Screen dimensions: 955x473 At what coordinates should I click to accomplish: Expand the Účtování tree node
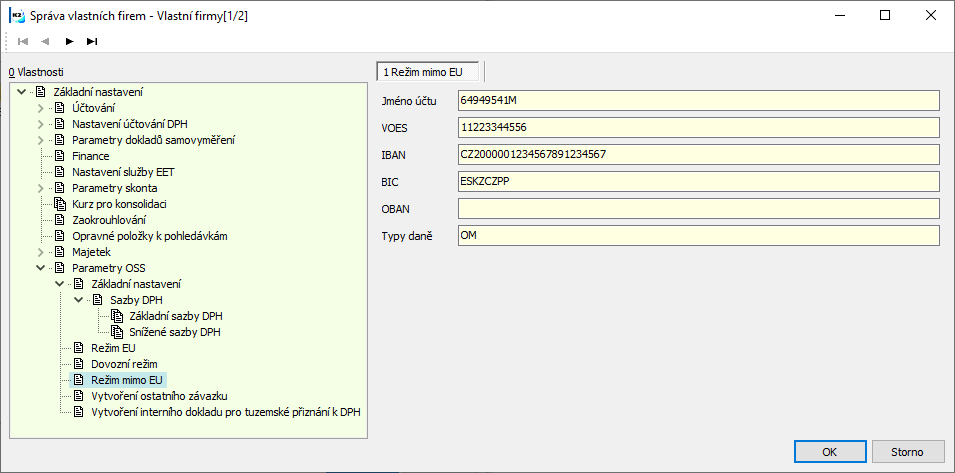tap(41, 108)
